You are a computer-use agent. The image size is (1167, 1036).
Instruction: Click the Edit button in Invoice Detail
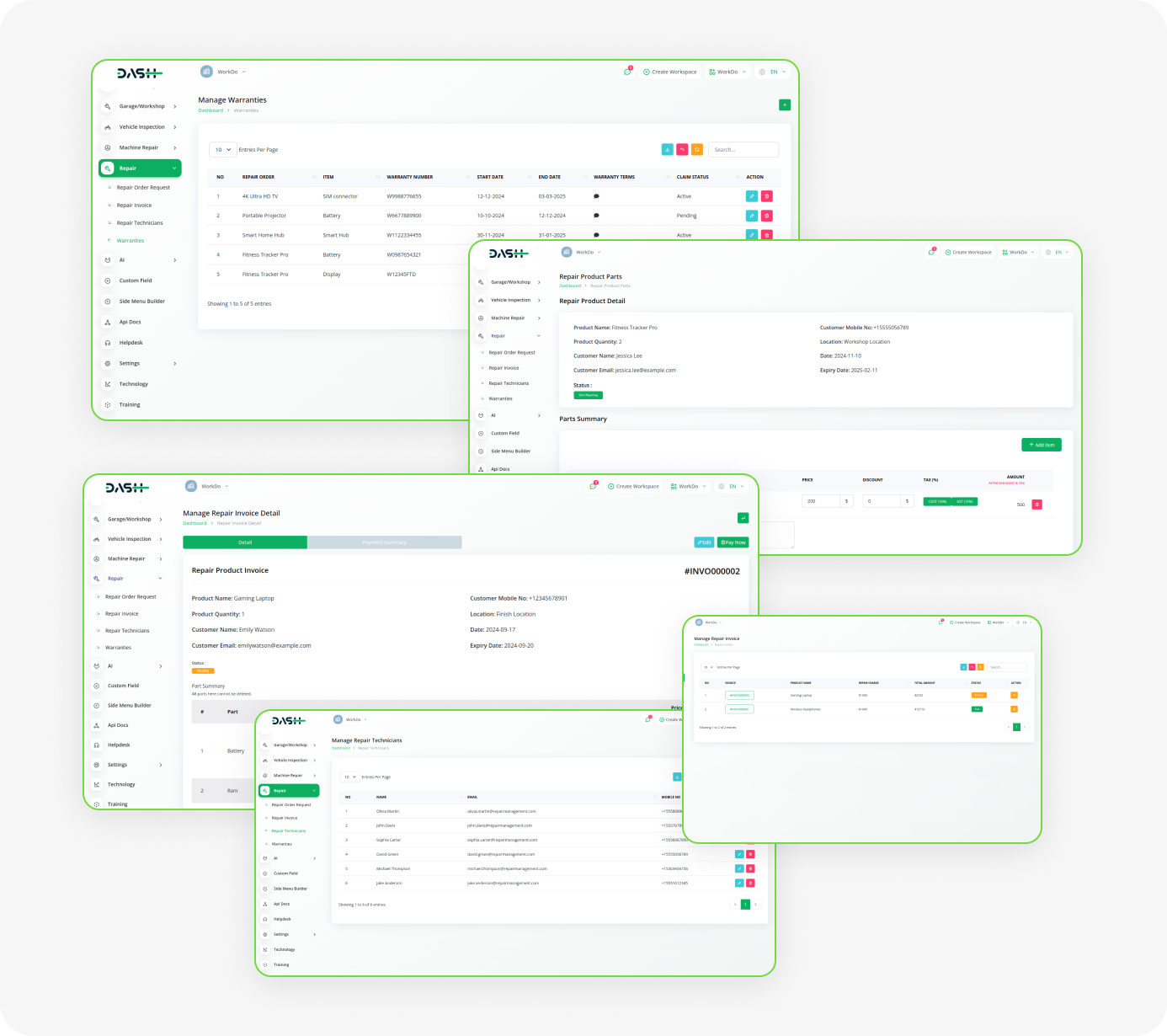click(x=704, y=542)
